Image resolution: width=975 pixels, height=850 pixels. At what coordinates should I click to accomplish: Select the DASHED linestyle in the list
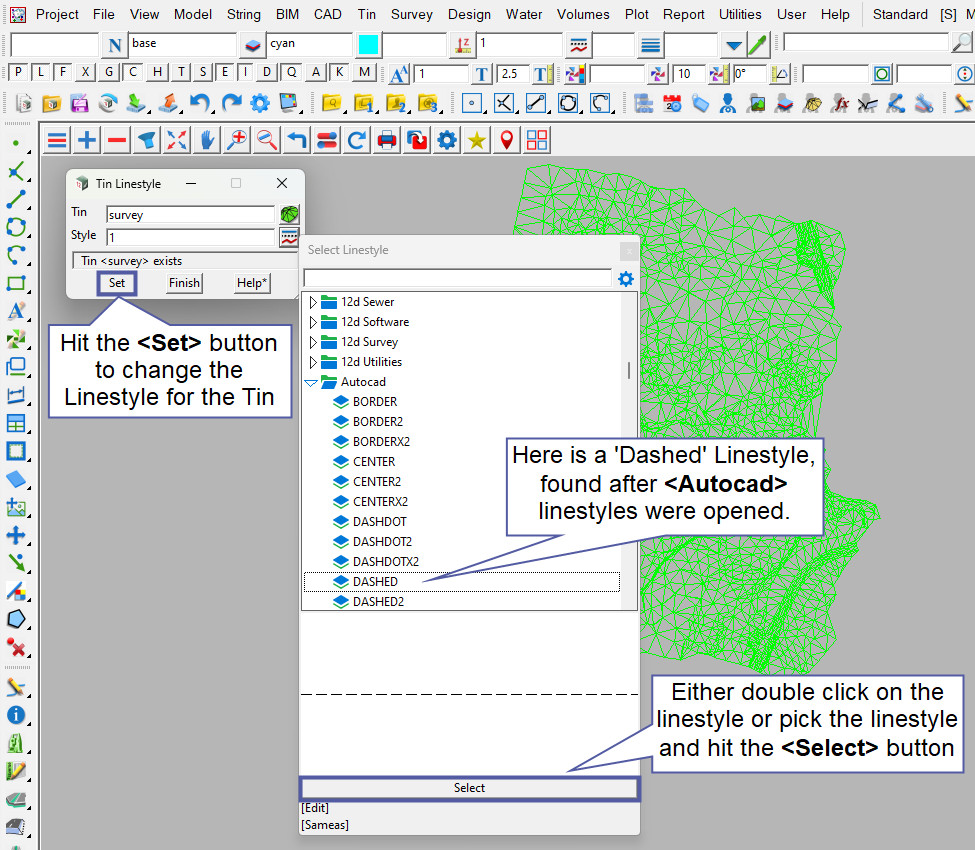[x=375, y=582]
